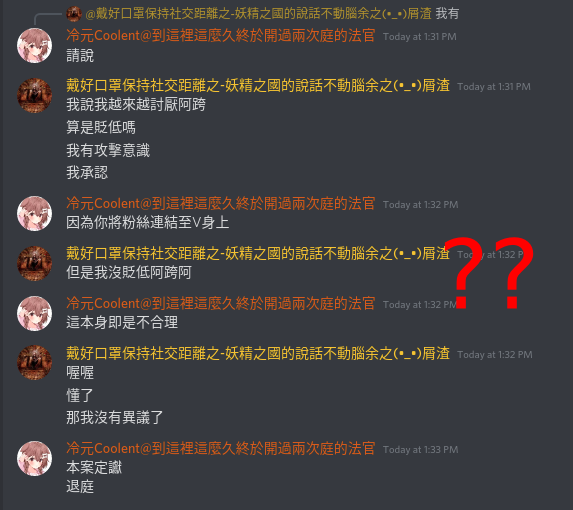
Task: Click the message text 那我沒有異議了
Action: point(115,417)
